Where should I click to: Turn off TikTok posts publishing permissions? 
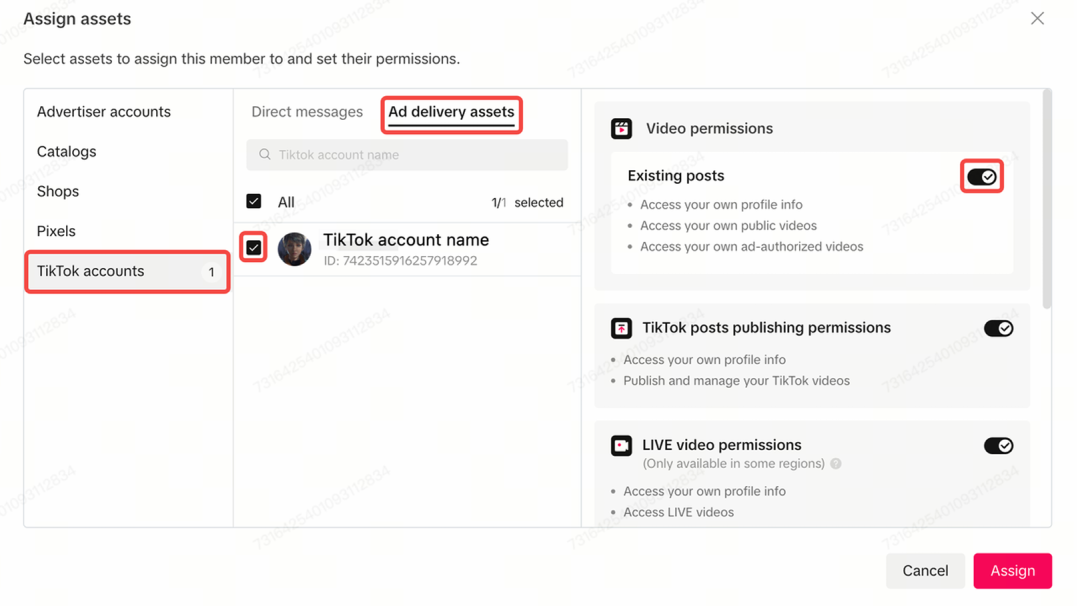pyautogui.click(x=998, y=328)
